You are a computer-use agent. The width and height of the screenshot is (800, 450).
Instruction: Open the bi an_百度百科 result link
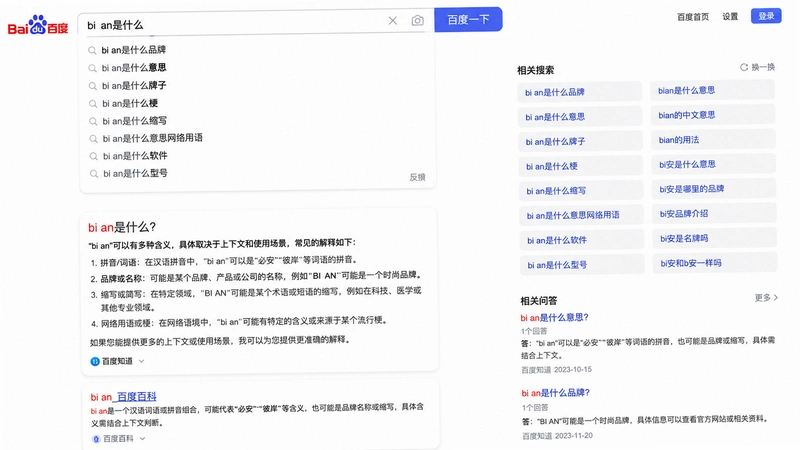[123, 396]
